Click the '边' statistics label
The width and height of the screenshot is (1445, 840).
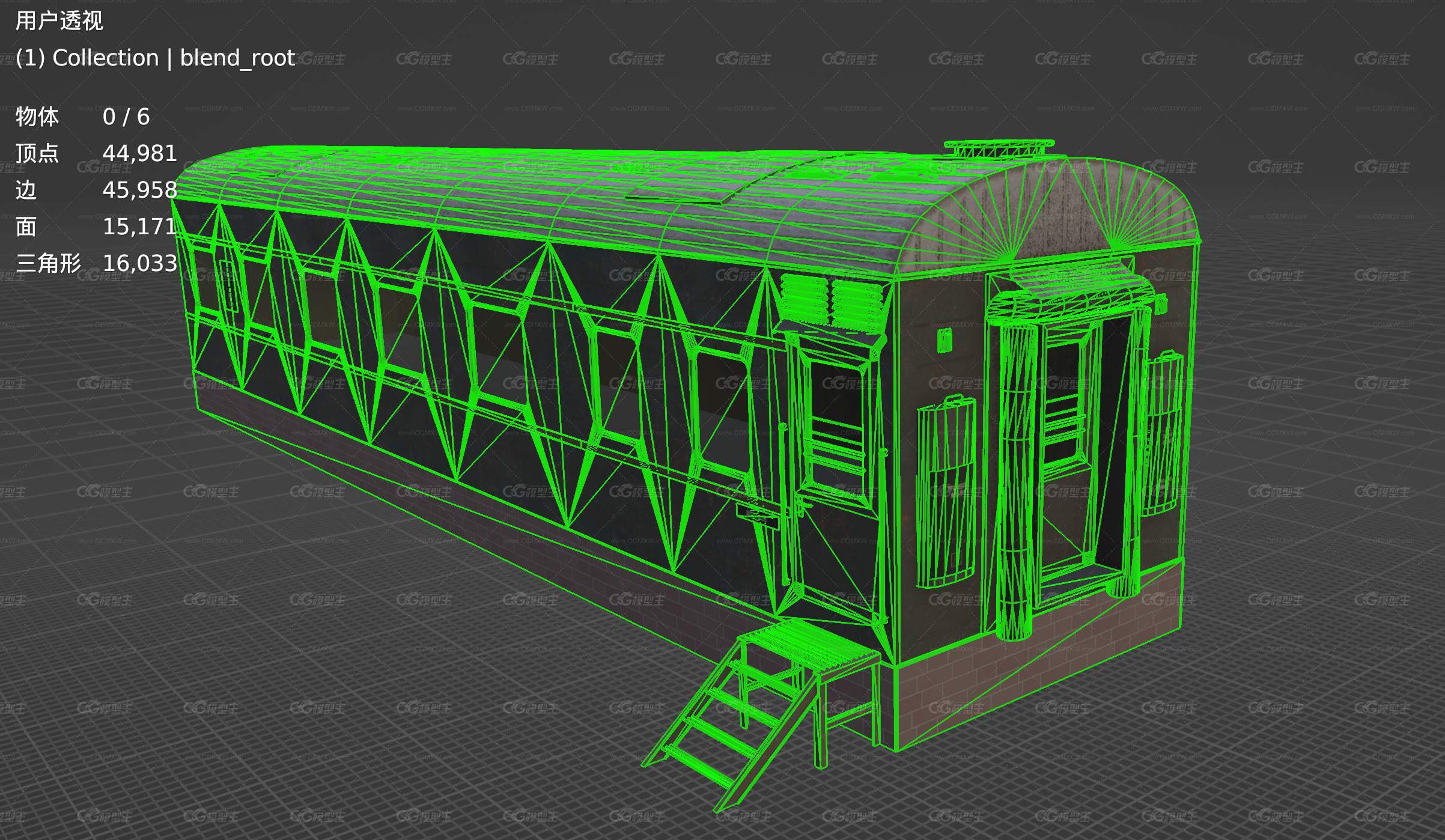tap(26, 190)
